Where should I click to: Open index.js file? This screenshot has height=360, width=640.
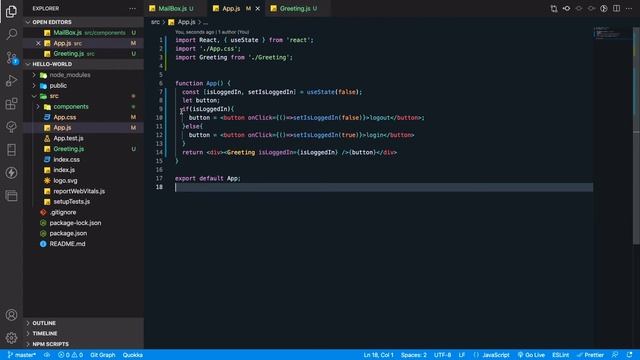click(83, 170)
